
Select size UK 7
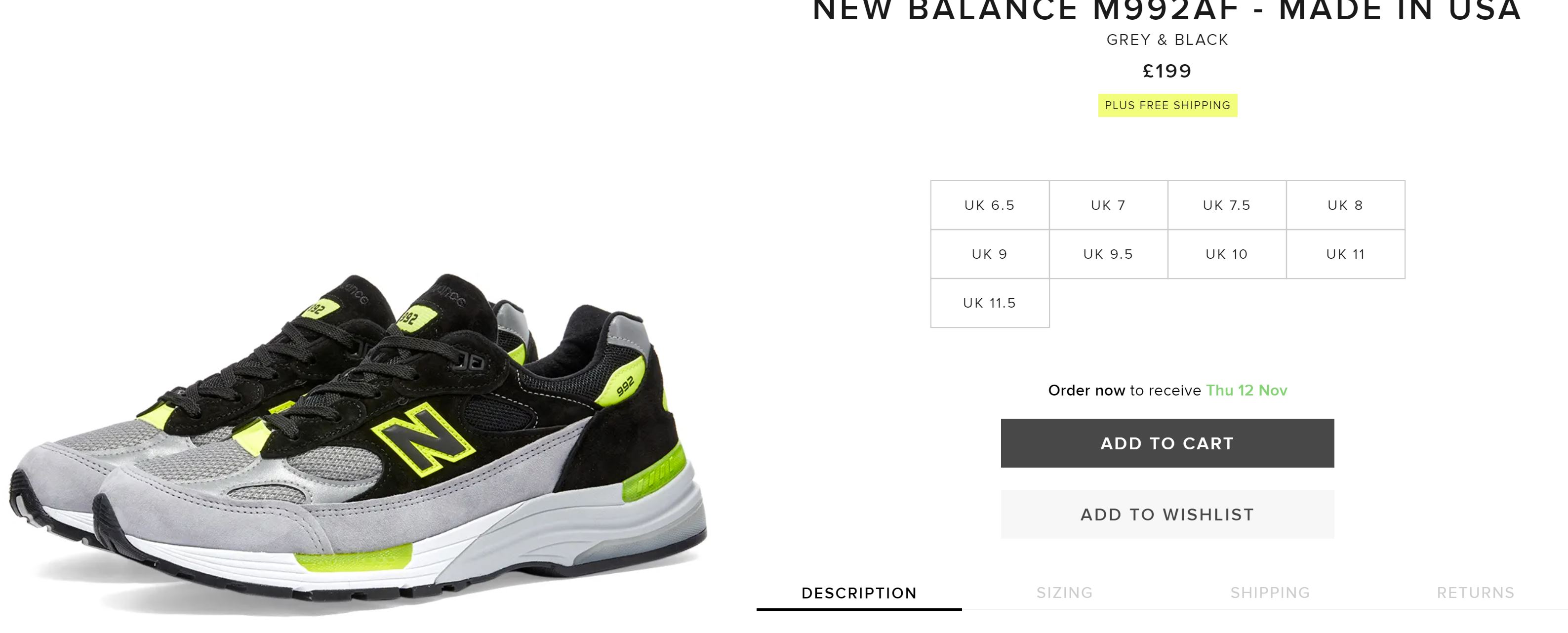click(1108, 205)
